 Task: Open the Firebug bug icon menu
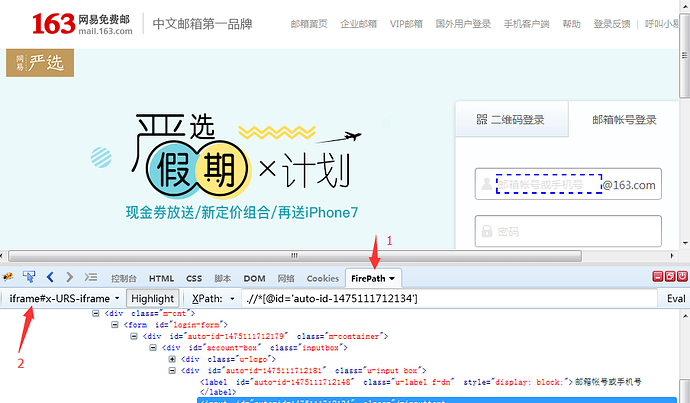click(8, 277)
